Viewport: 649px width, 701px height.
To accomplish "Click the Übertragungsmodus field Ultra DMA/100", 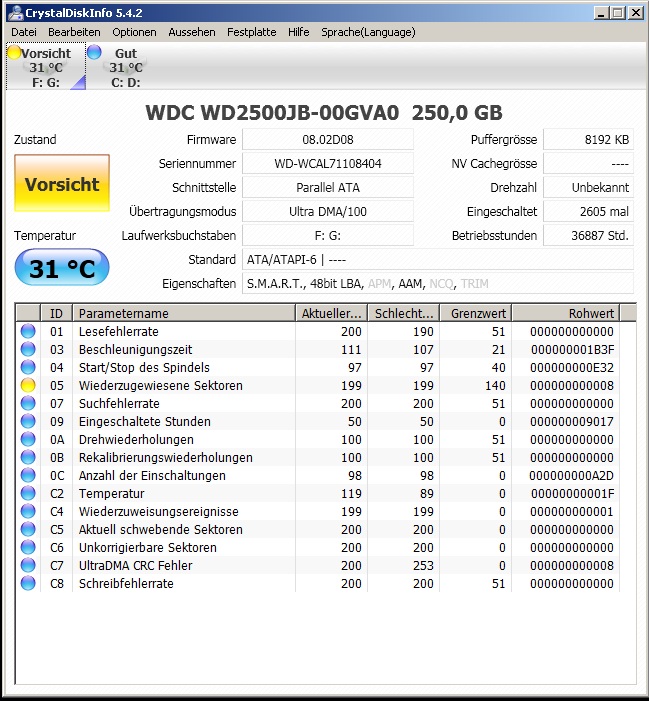I will 328,211.
